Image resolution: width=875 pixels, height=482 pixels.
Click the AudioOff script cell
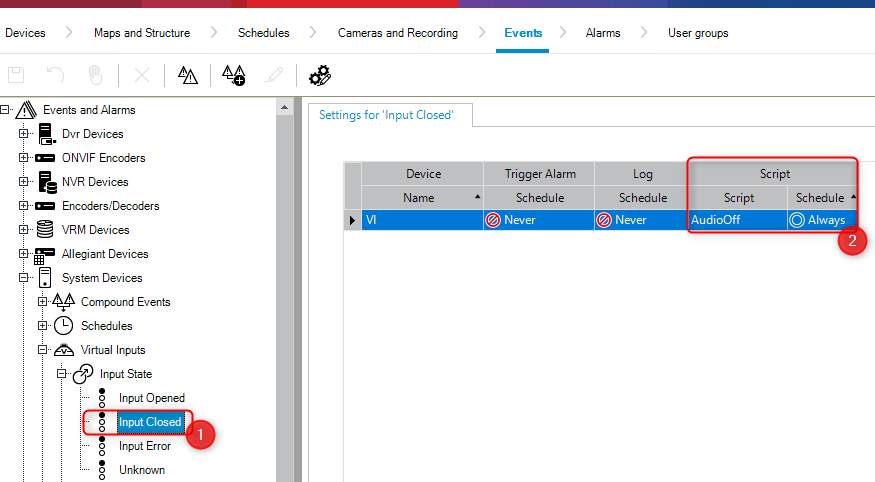(x=735, y=220)
